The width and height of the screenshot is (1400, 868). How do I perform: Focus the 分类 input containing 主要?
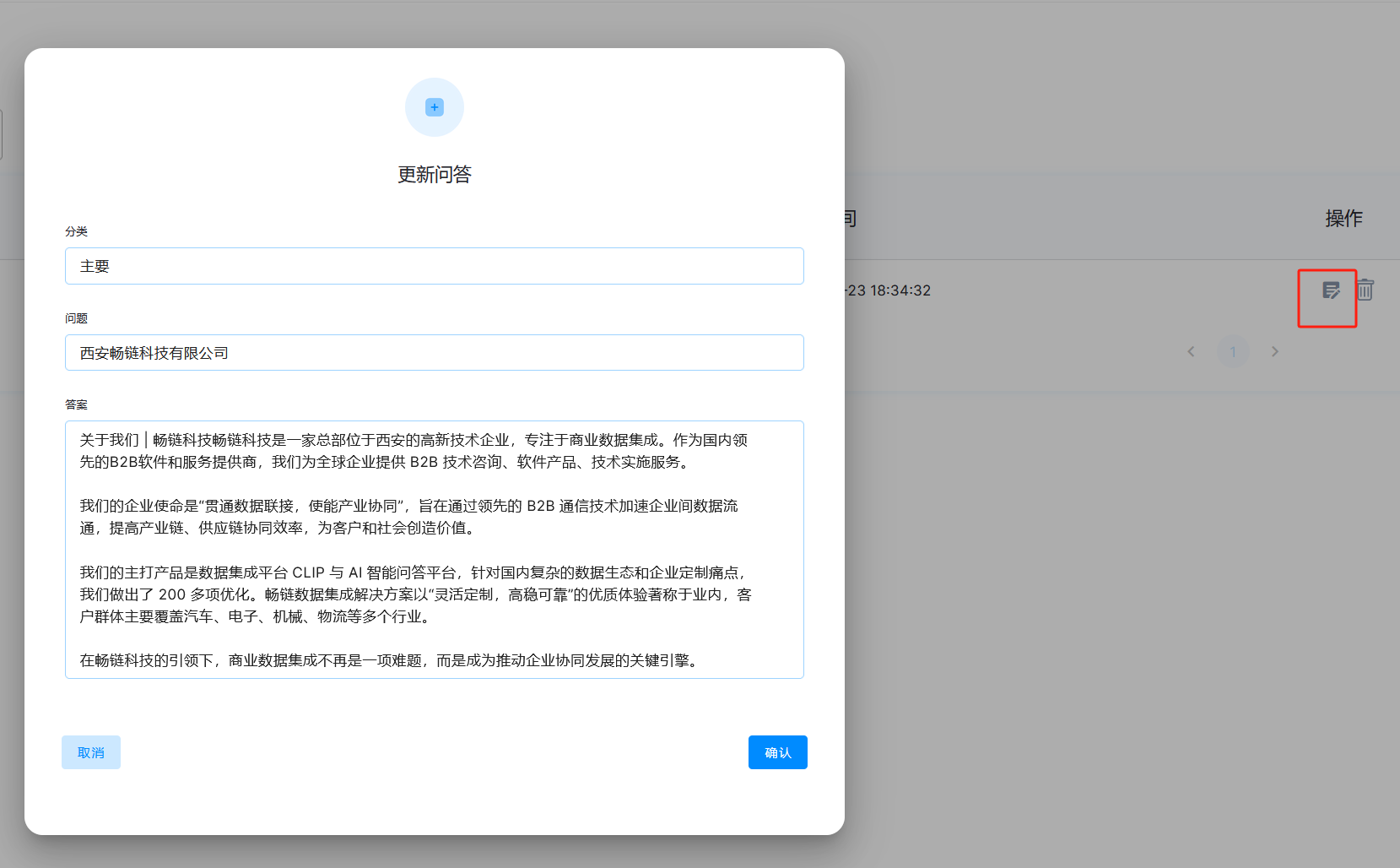(x=434, y=266)
